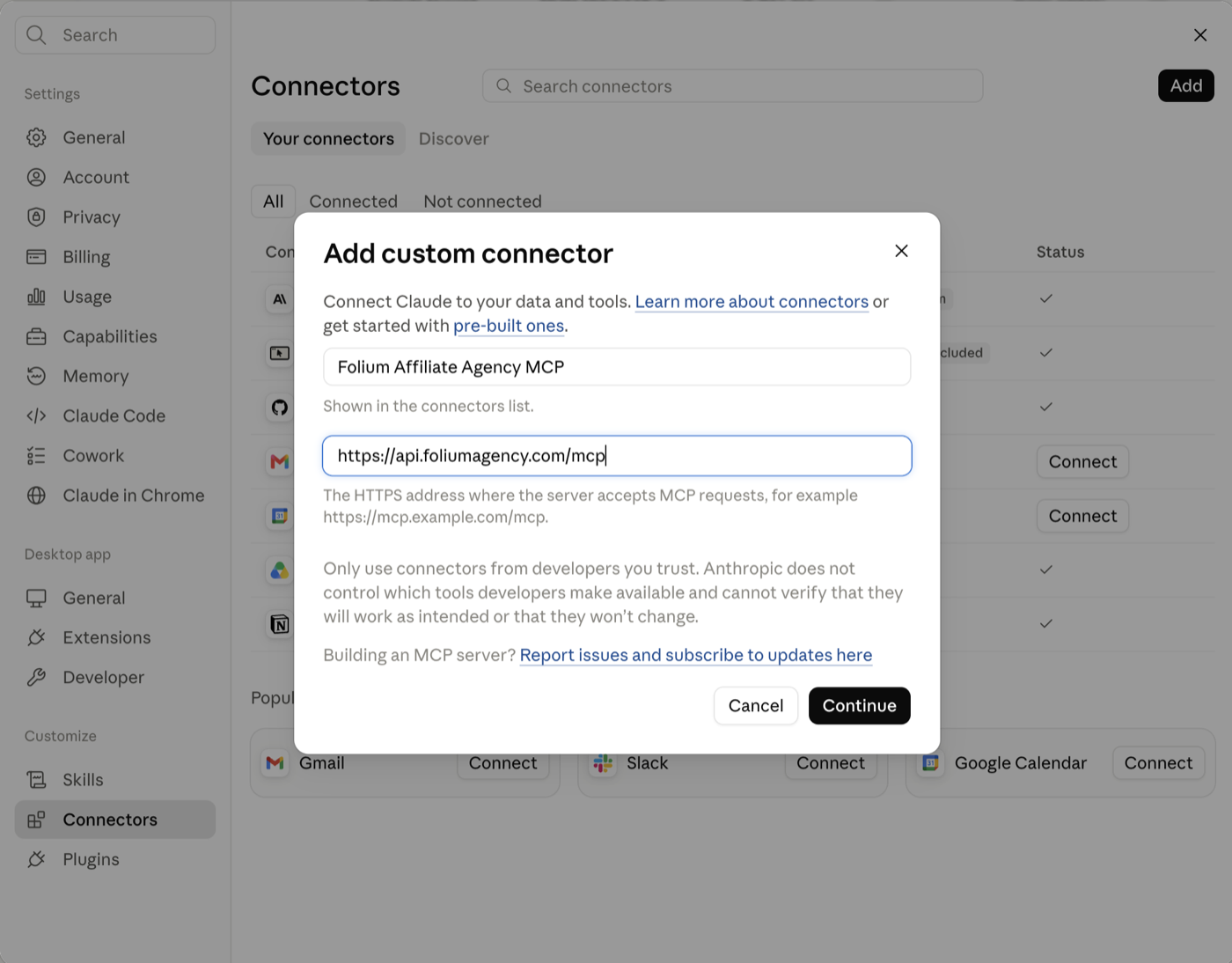Focus the connector name input field
The height and width of the screenshot is (963, 1232).
(617, 367)
